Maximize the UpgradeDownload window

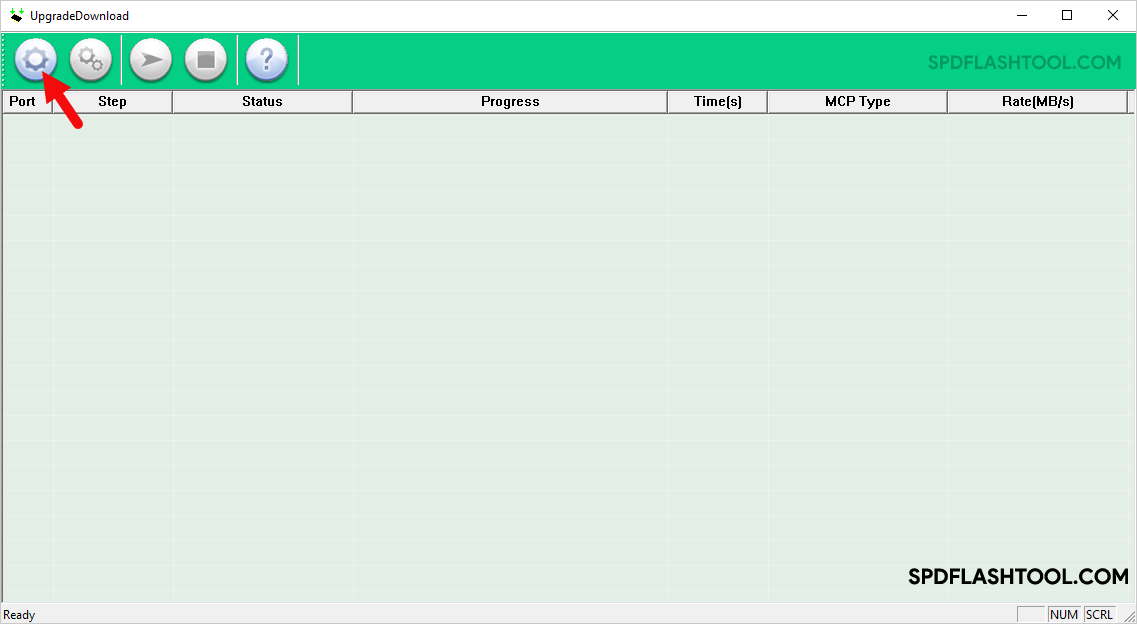[x=1067, y=15]
